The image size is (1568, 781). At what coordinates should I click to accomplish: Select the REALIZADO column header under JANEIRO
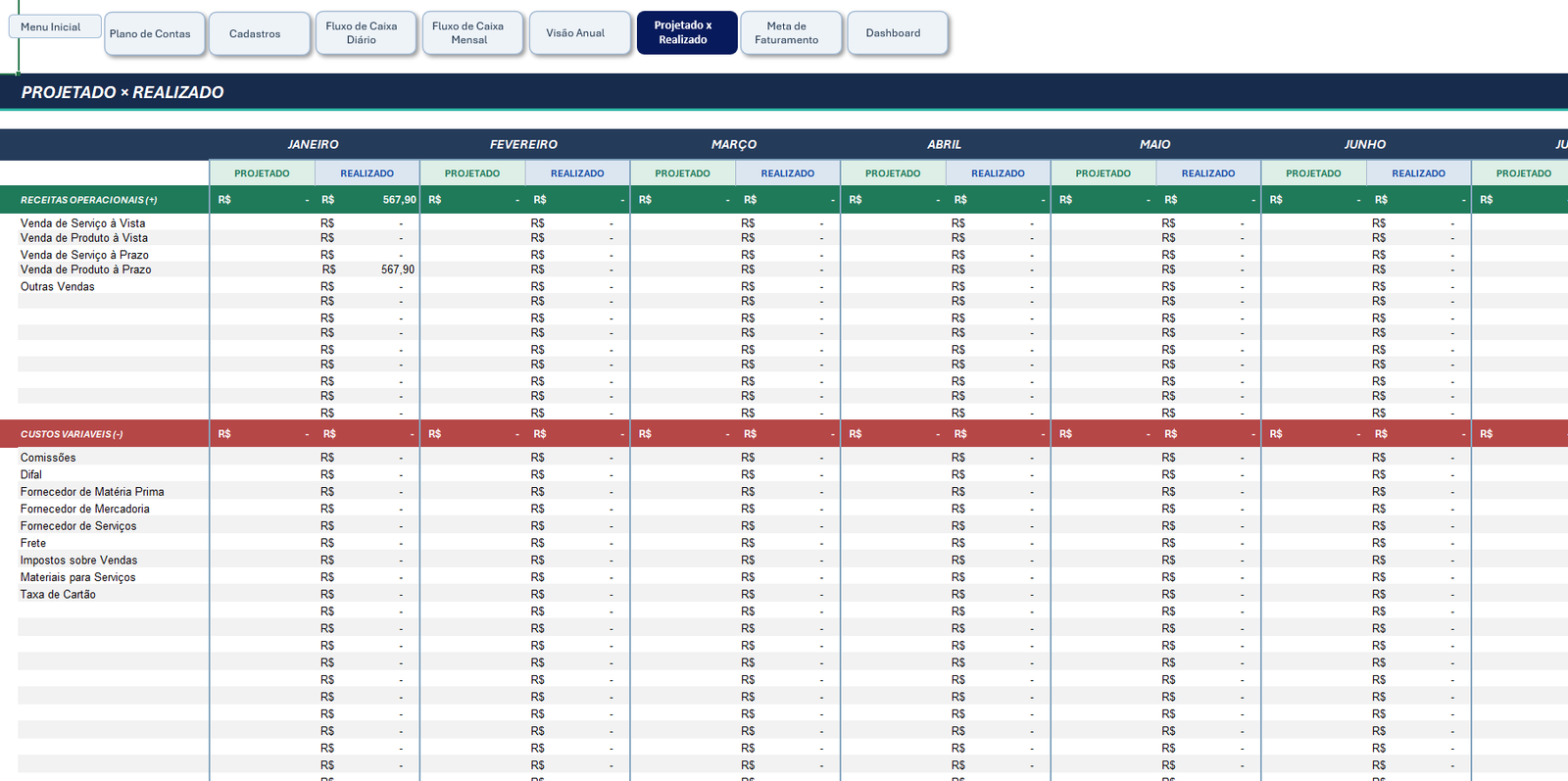(367, 173)
